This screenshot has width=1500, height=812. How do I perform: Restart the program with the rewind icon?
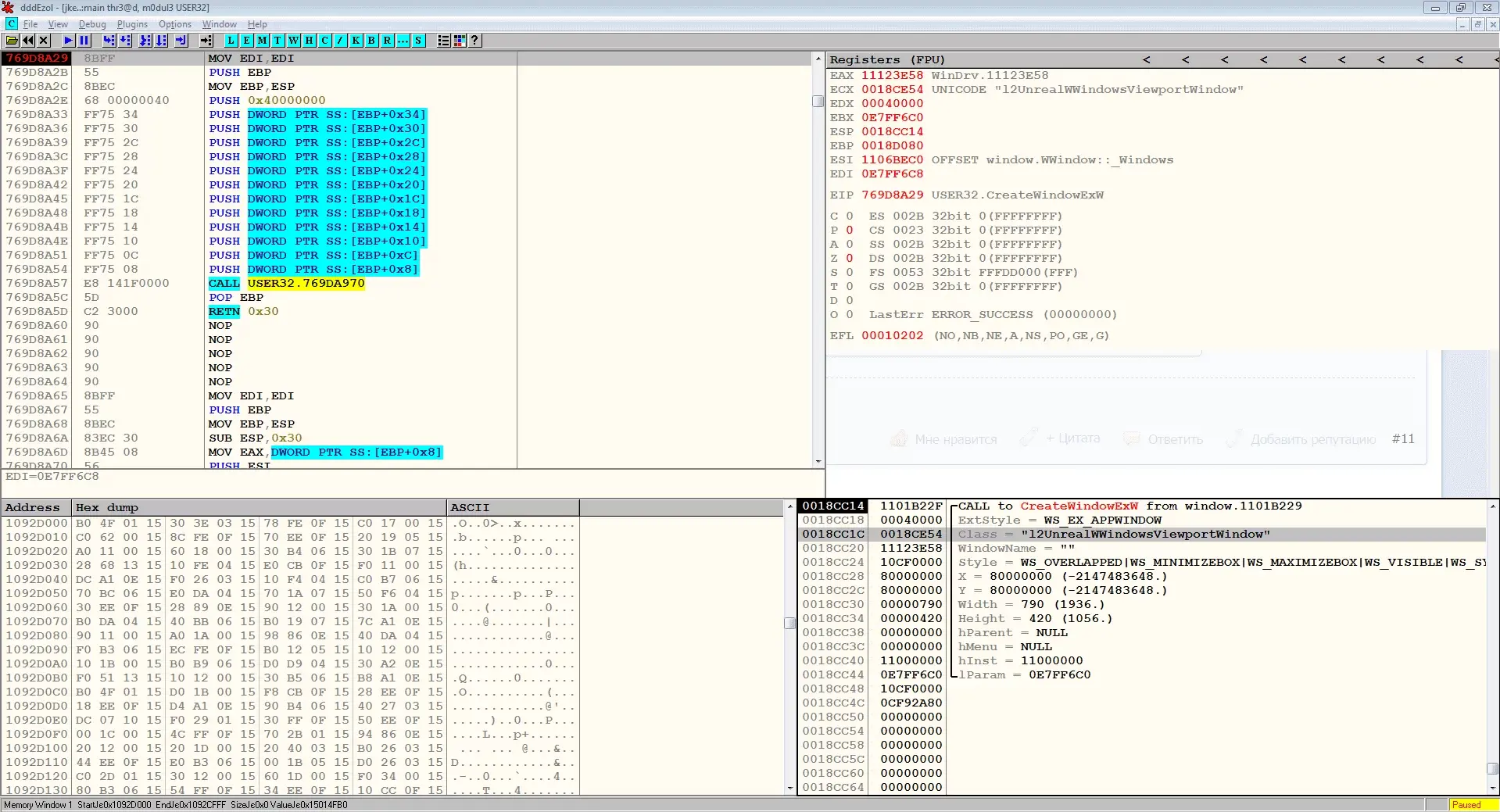tap(28, 41)
